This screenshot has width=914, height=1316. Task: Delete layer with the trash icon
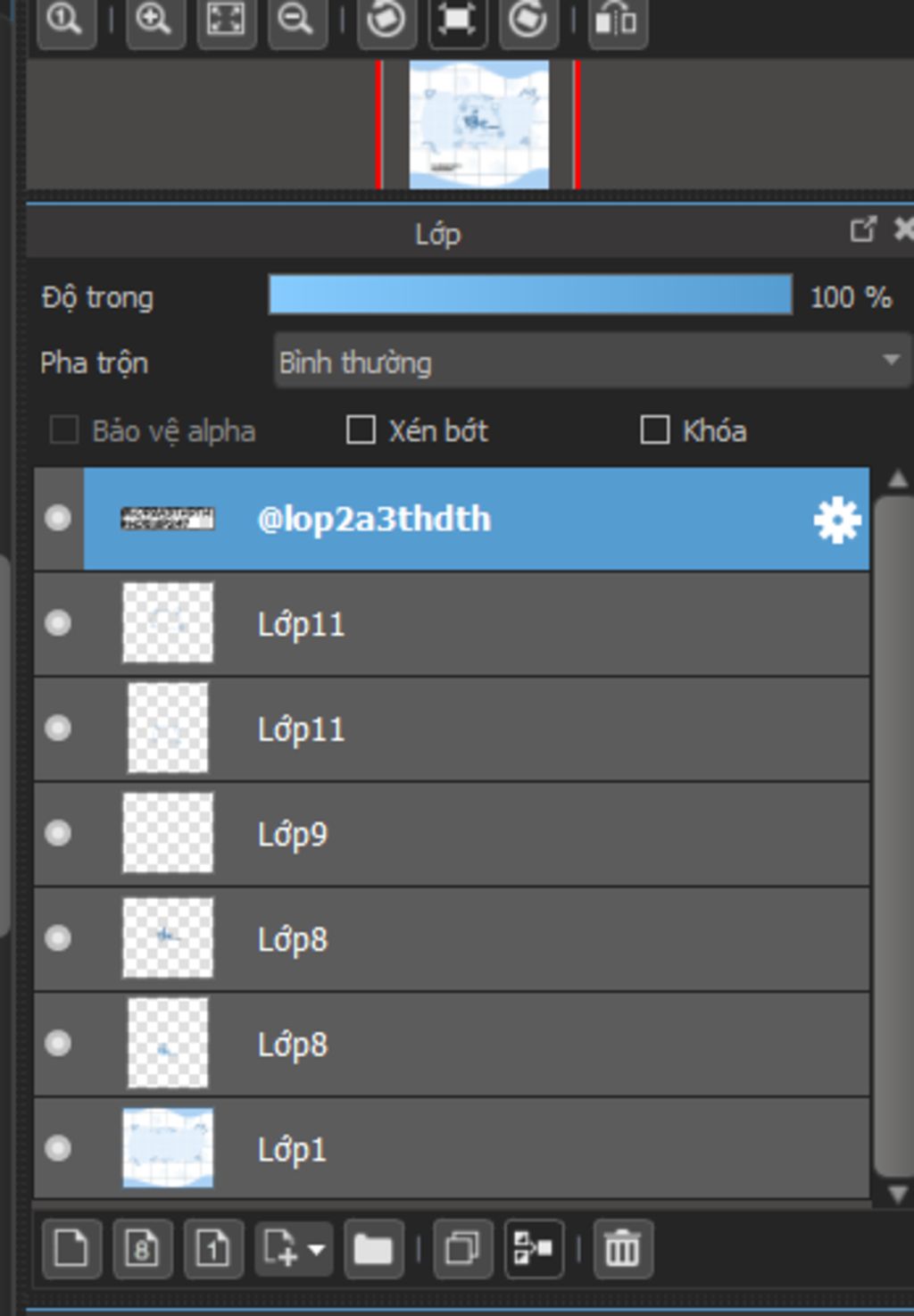tap(622, 1247)
